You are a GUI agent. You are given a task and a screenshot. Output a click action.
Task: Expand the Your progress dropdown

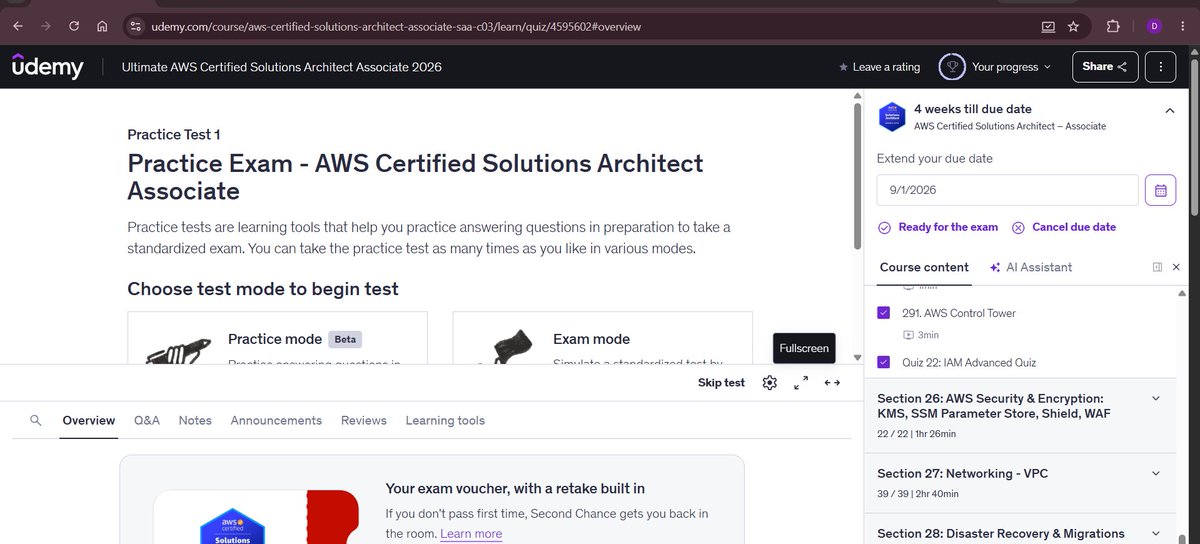coord(1011,67)
